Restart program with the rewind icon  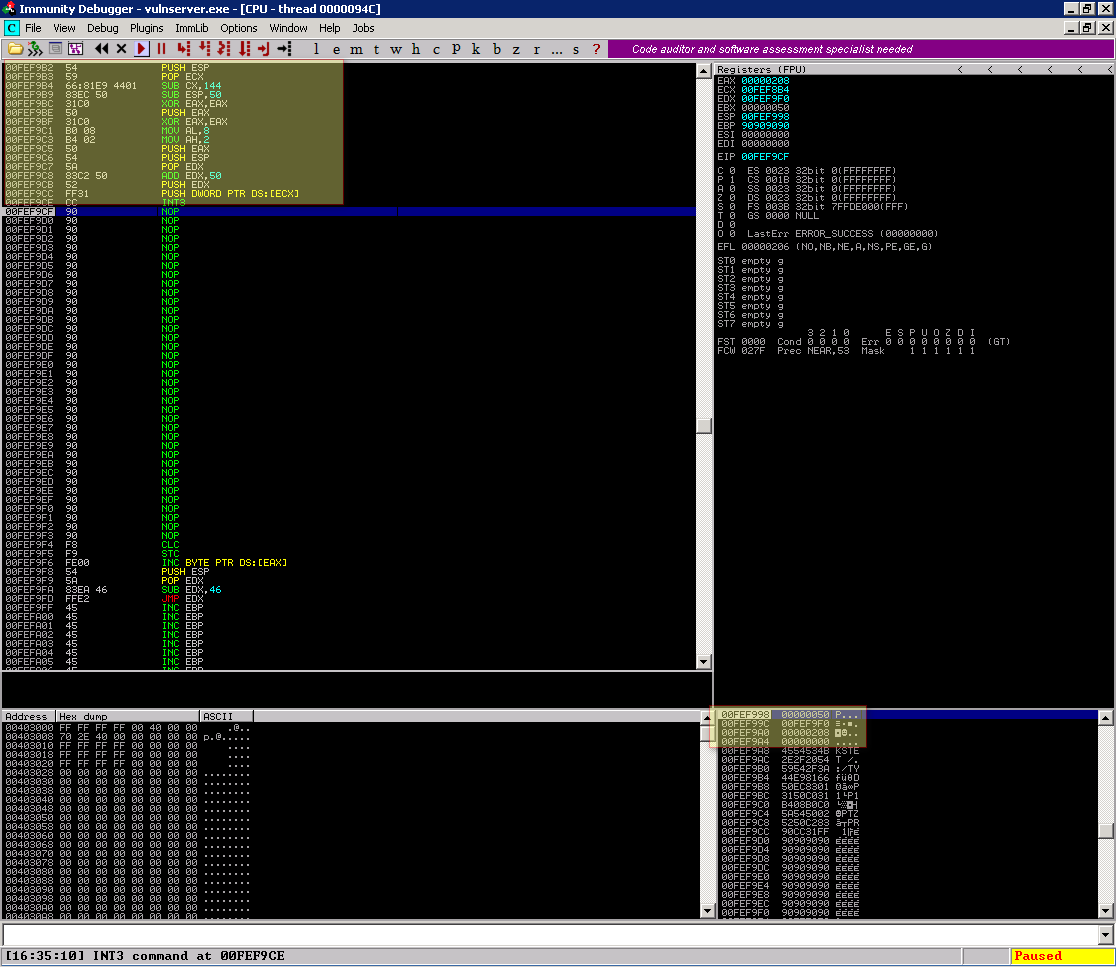coord(102,49)
